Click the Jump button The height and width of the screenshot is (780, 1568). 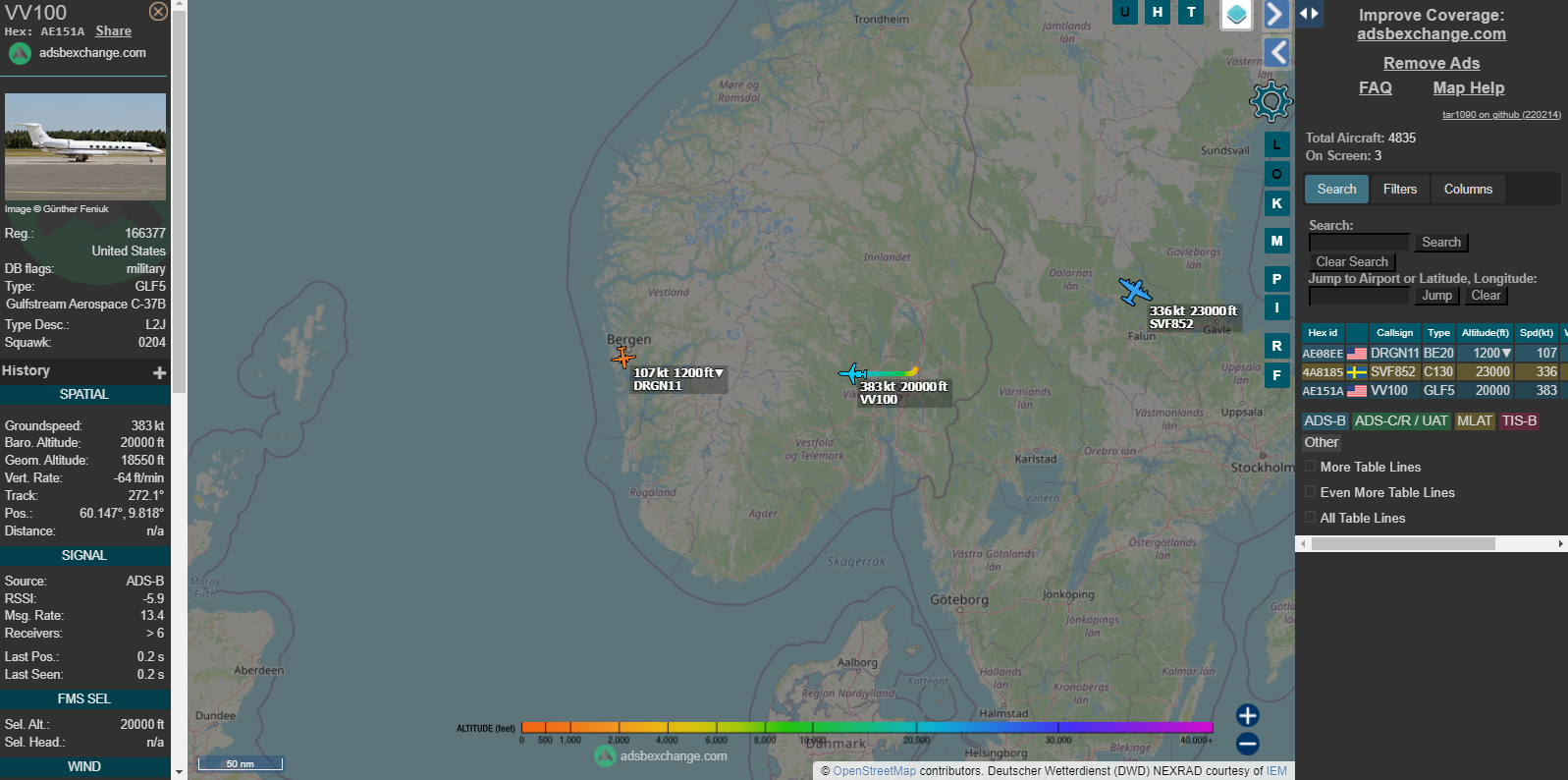pyautogui.click(x=1436, y=295)
